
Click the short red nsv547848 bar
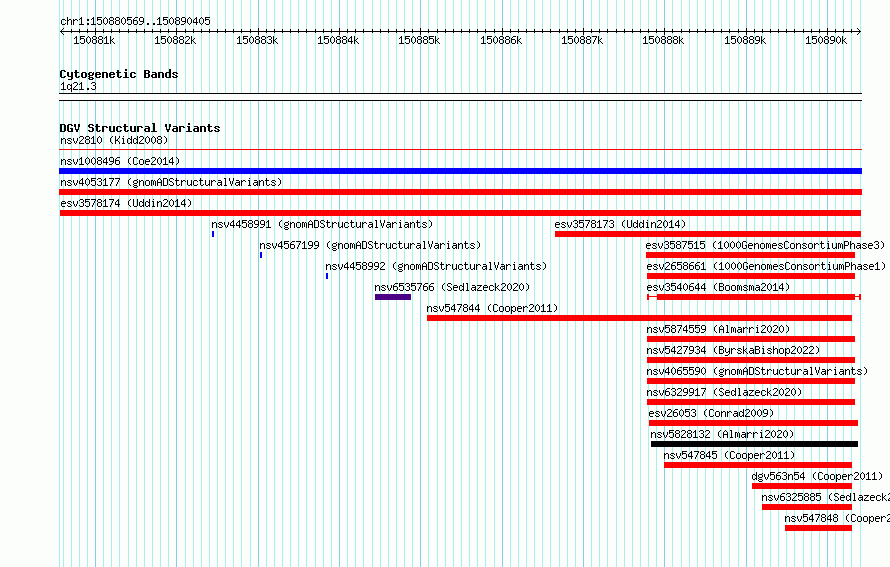[818, 528]
